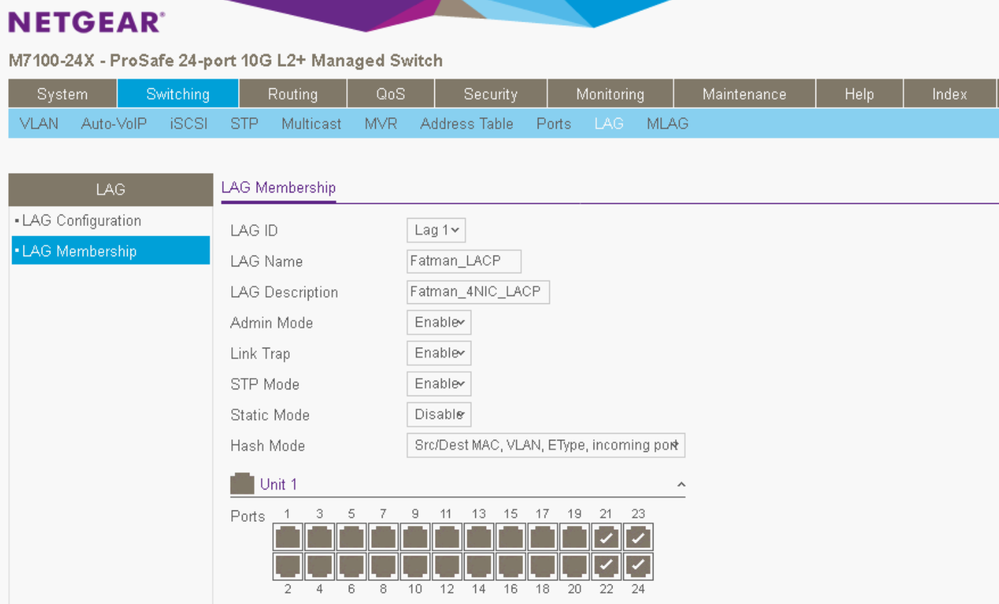This screenshot has width=999, height=604.
Task: Open the Monitoring tab
Action: point(610,94)
